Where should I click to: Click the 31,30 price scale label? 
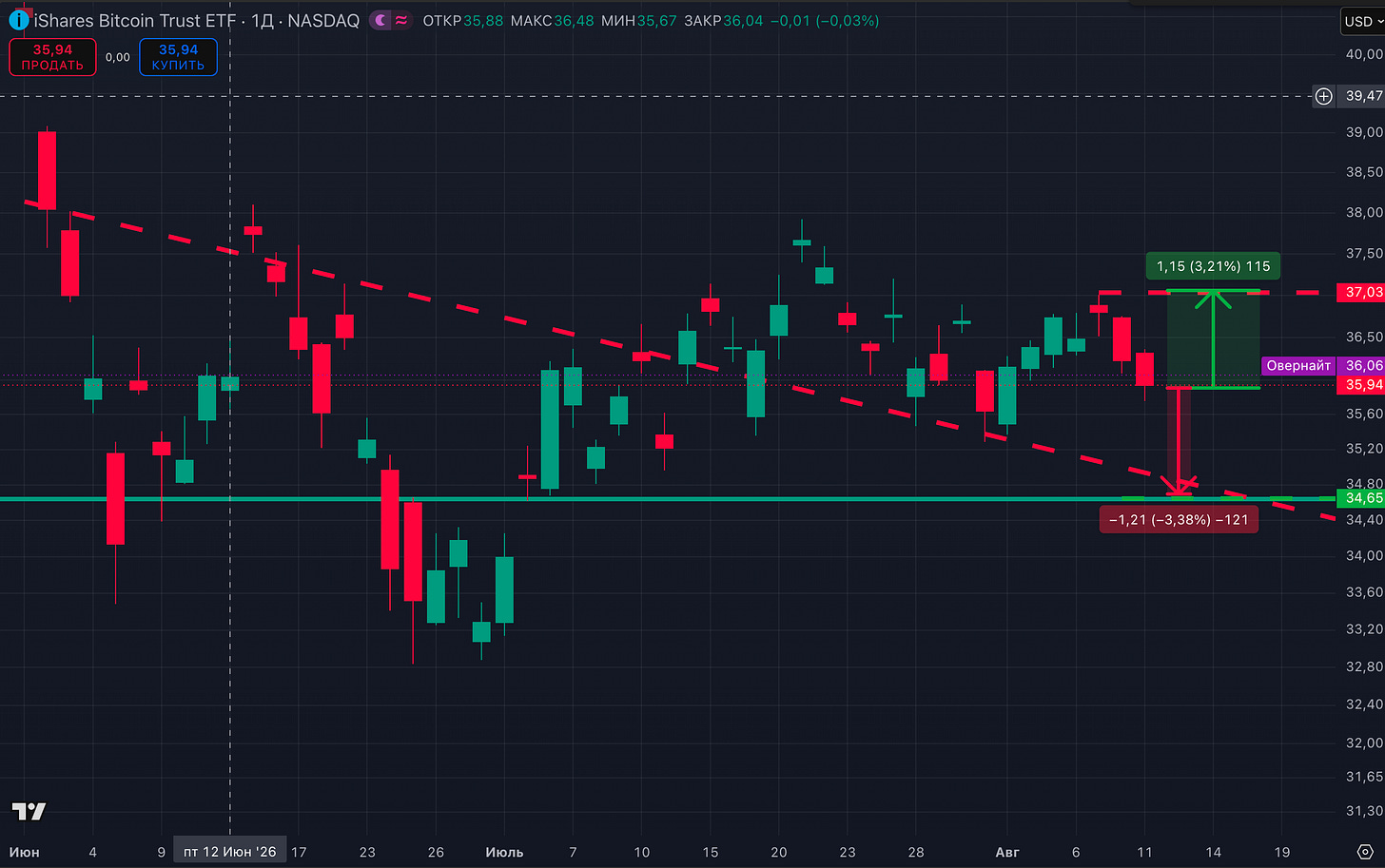pyautogui.click(x=1364, y=811)
